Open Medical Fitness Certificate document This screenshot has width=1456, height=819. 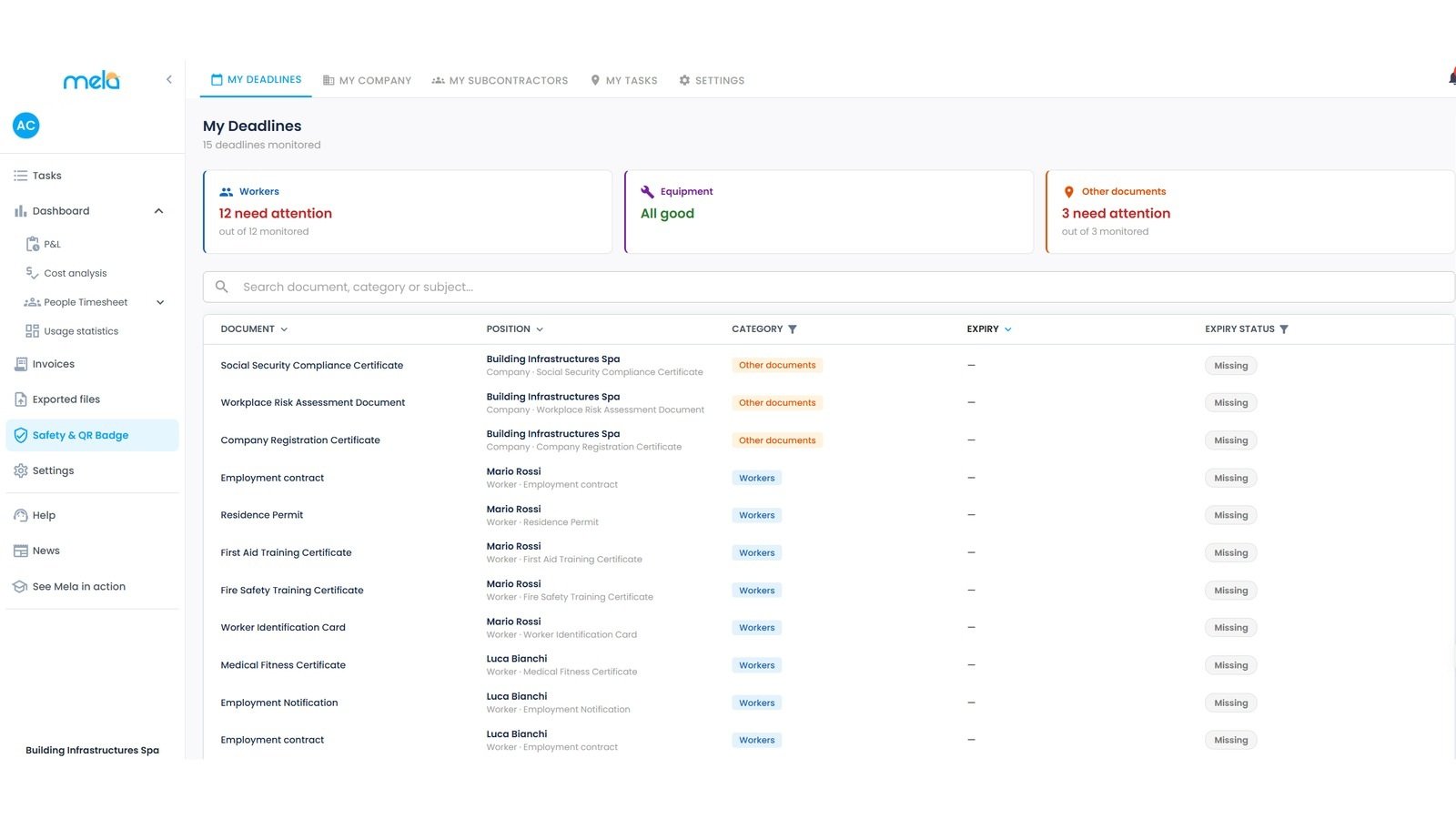click(283, 665)
